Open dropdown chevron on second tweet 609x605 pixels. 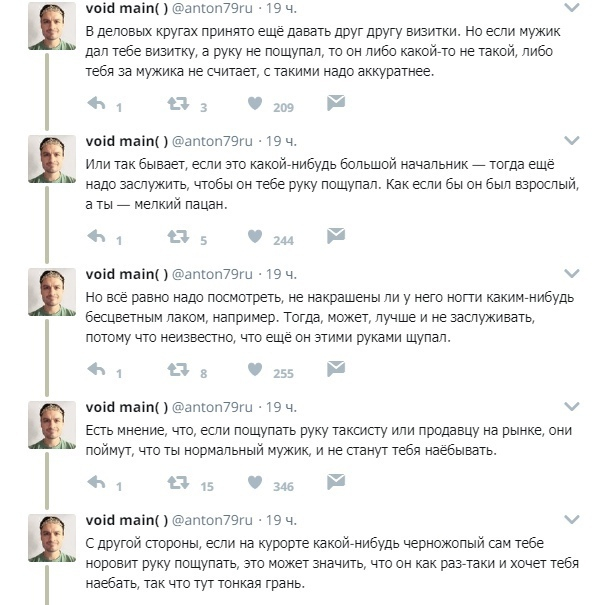point(573,140)
